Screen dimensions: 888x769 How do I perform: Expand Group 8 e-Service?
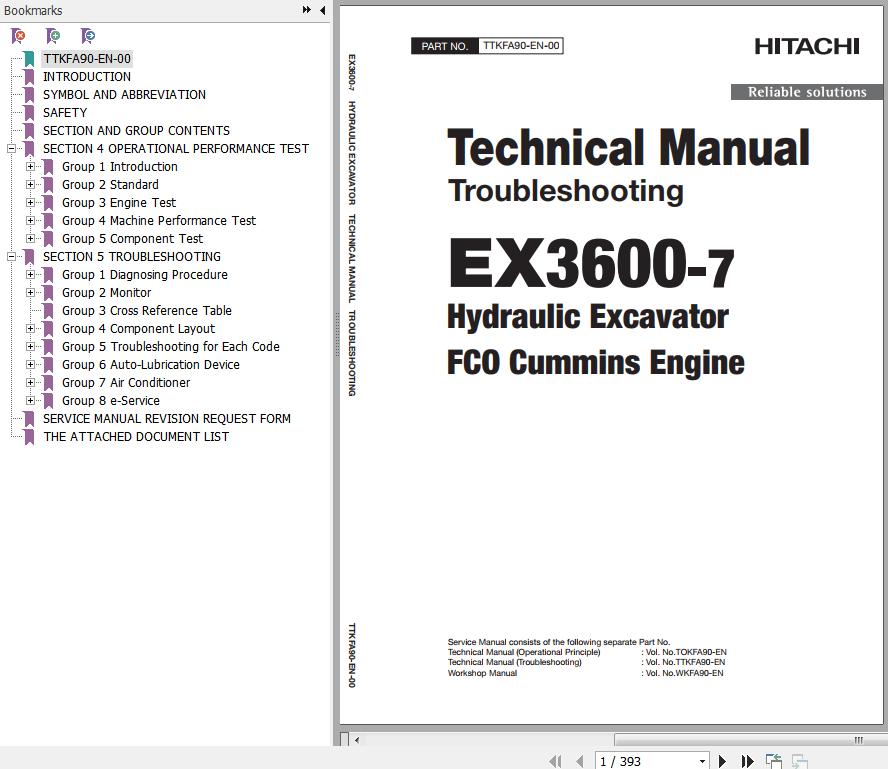click(31, 400)
